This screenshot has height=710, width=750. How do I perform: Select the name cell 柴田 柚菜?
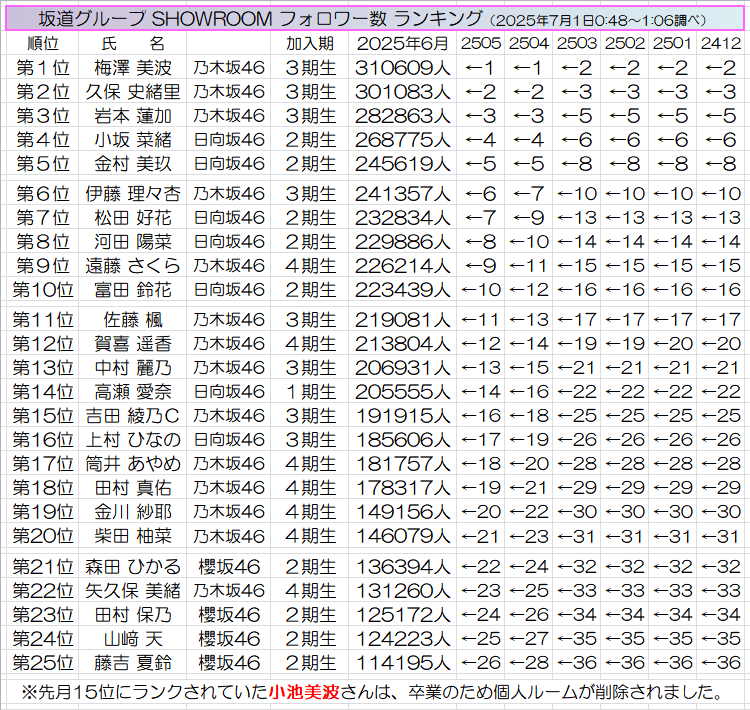coord(133,535)
